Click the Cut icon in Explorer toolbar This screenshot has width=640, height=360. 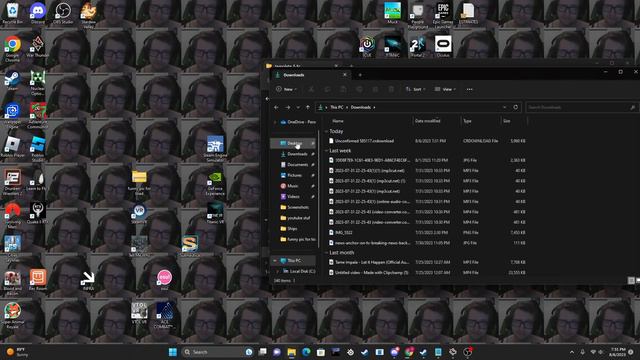pos(311,89)
